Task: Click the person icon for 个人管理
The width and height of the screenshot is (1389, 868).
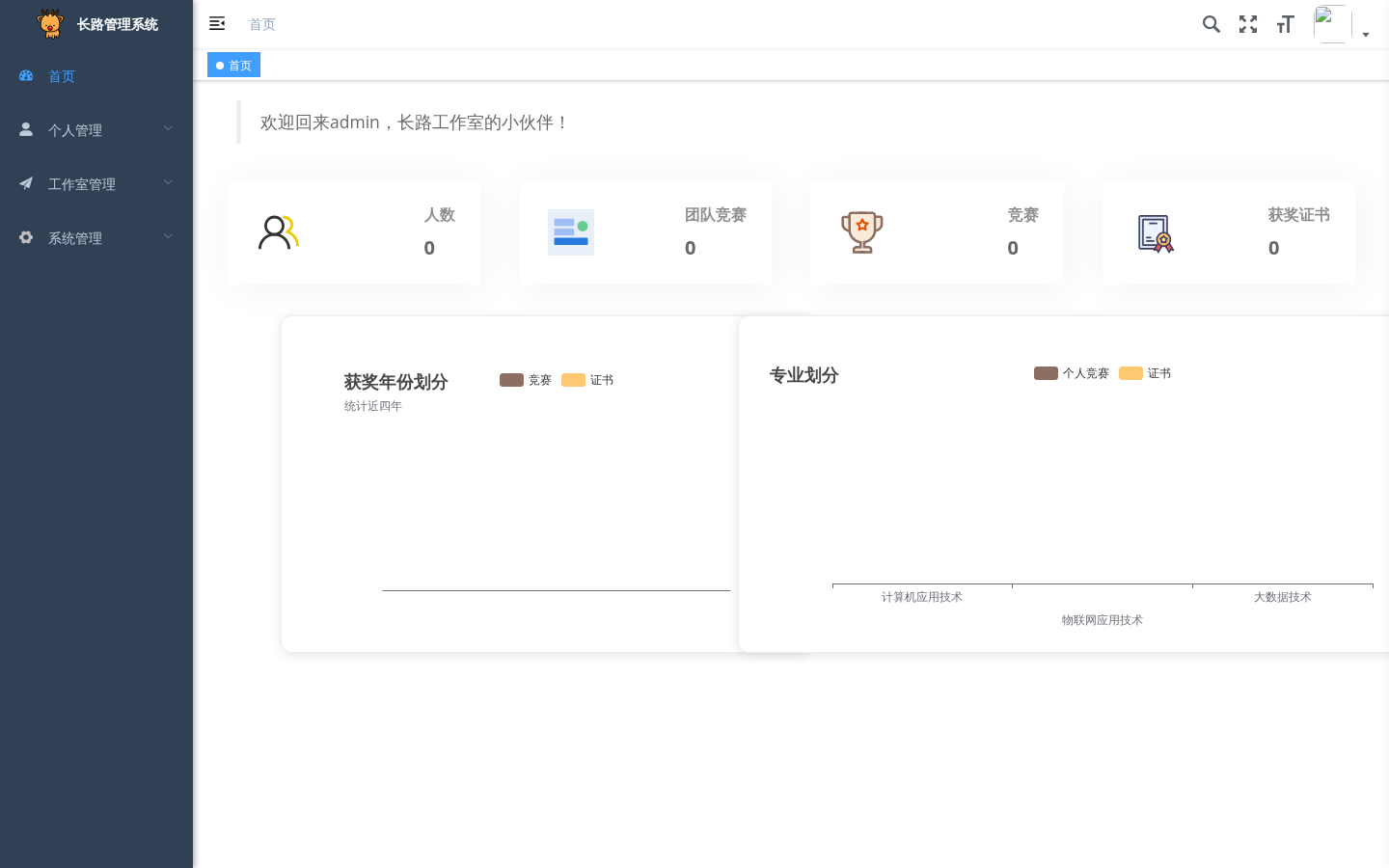Action: (26, 129)
